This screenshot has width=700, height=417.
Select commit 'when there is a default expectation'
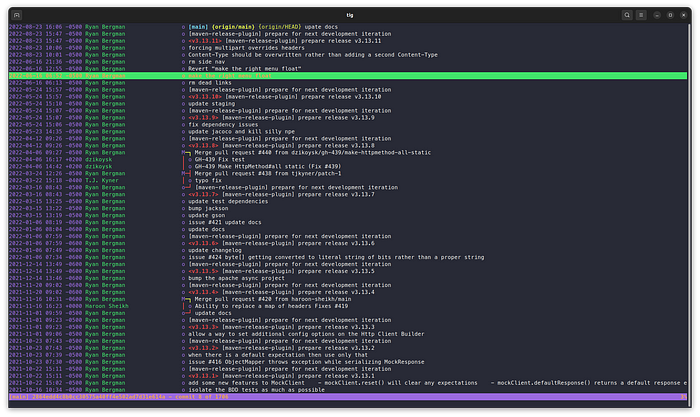pos(278,355)
